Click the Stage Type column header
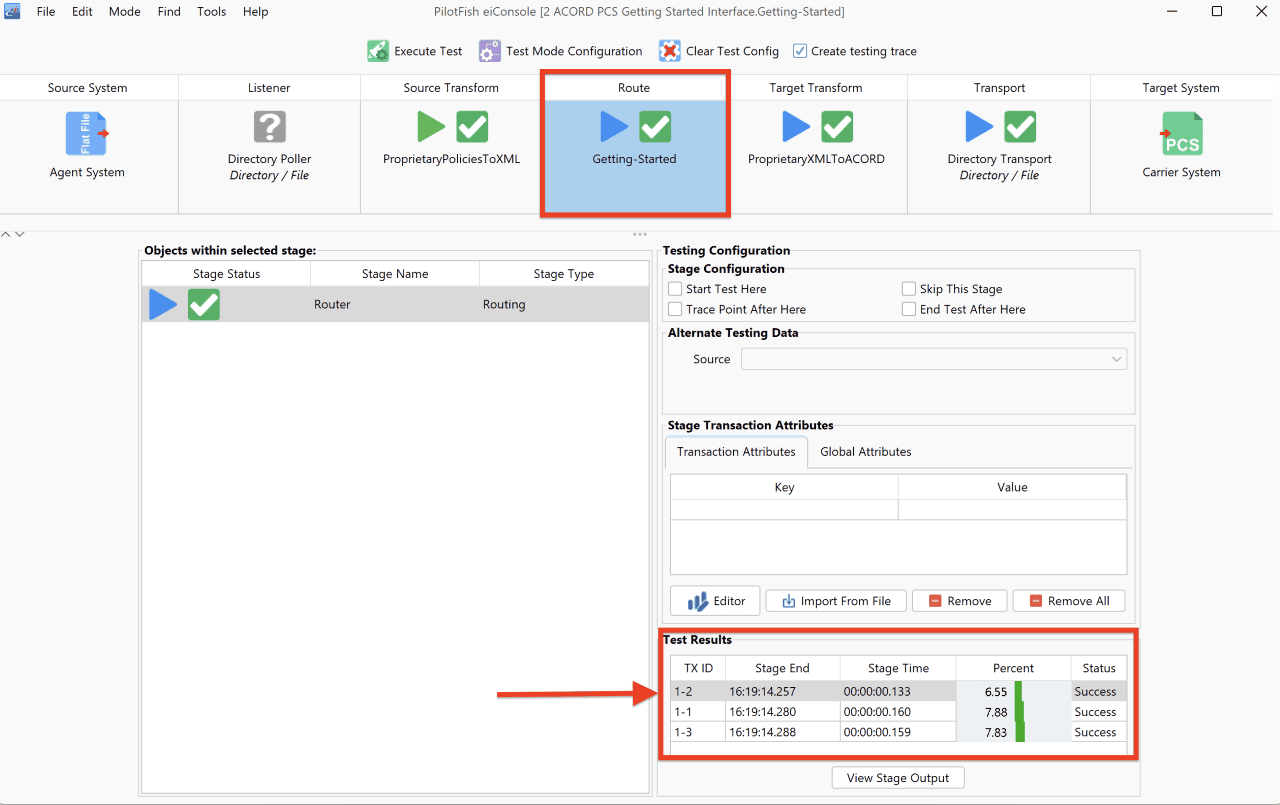Image resolution: width=1280 pixels, height=805 pixels. 564,274
